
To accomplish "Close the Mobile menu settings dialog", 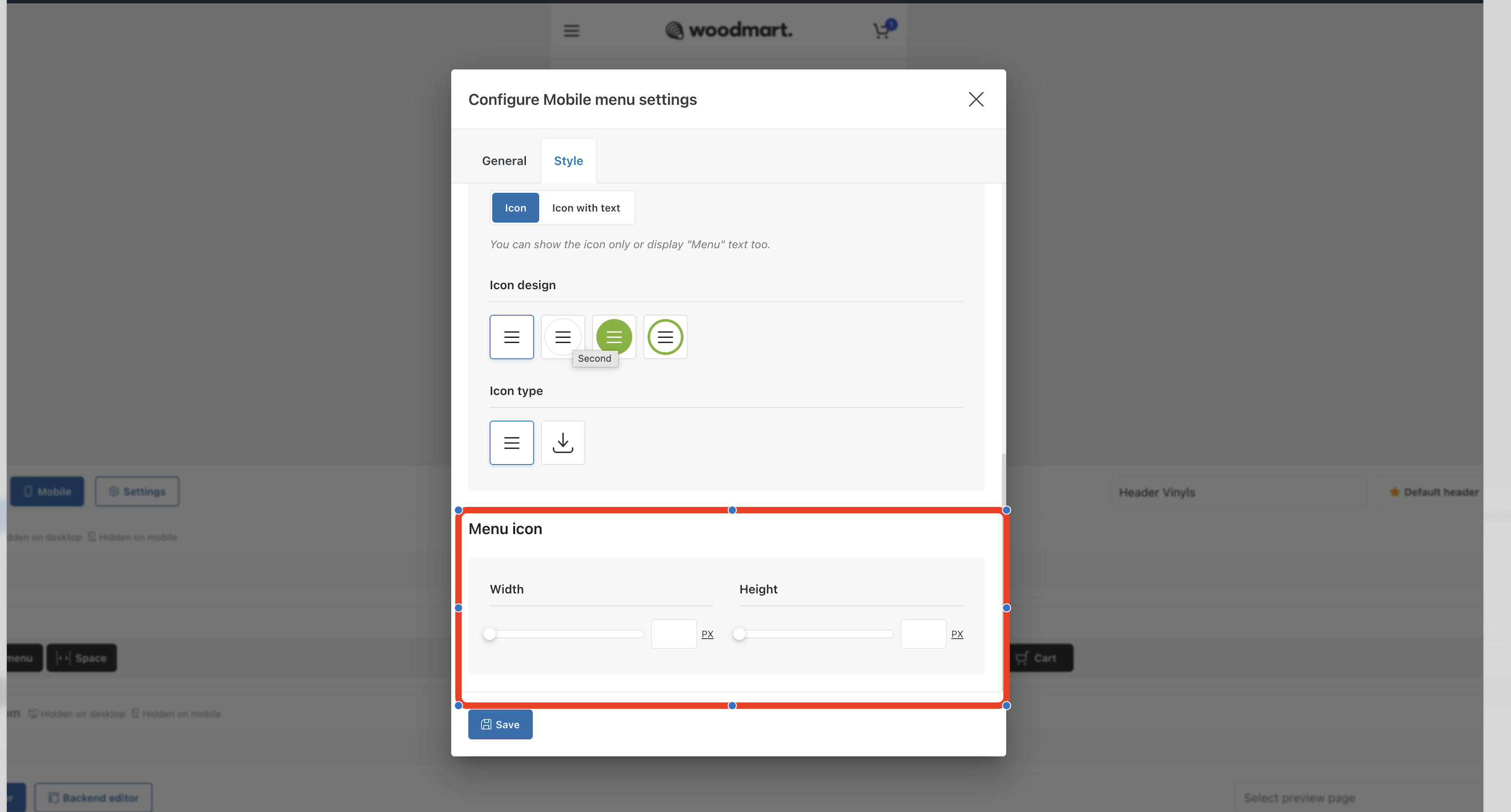I will coord(976,99).
